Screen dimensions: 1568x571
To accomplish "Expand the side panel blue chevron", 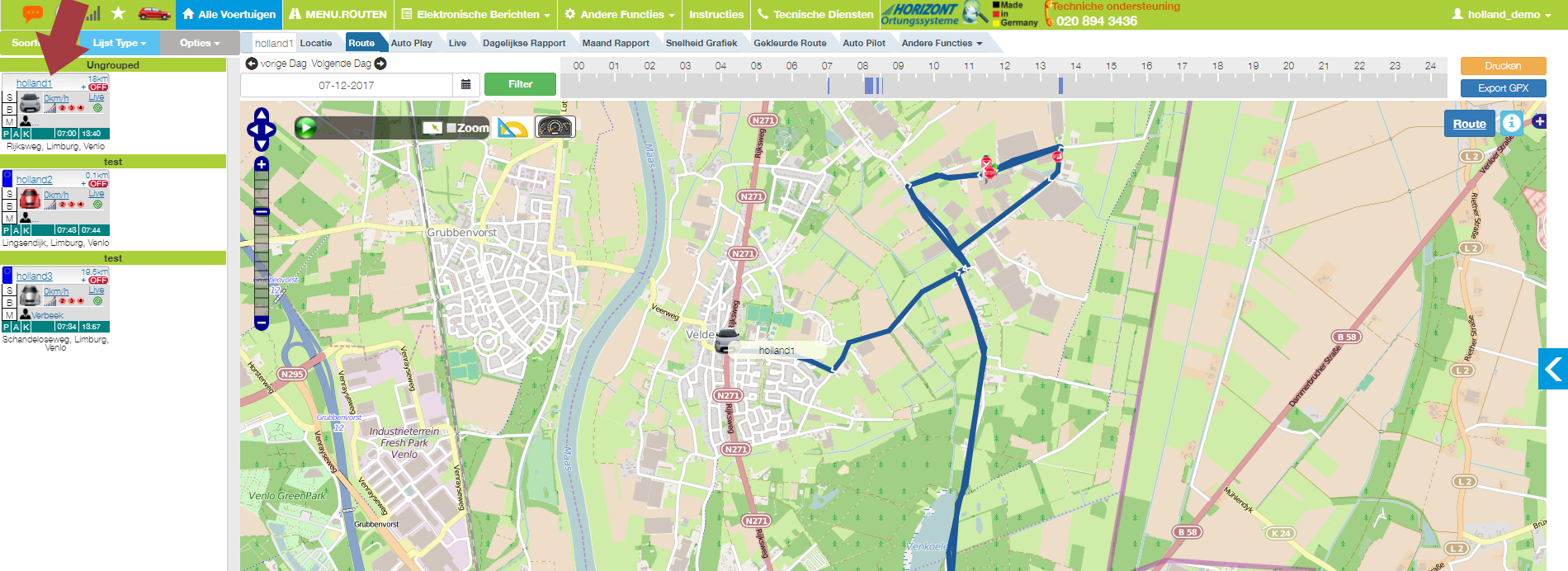I will click(1553, 369).
